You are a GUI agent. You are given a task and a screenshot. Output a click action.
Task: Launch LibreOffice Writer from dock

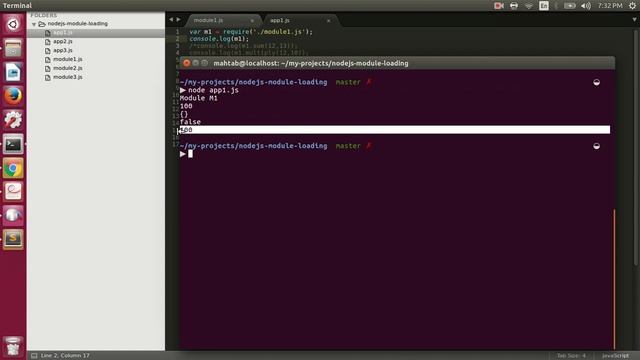[13, 72]
